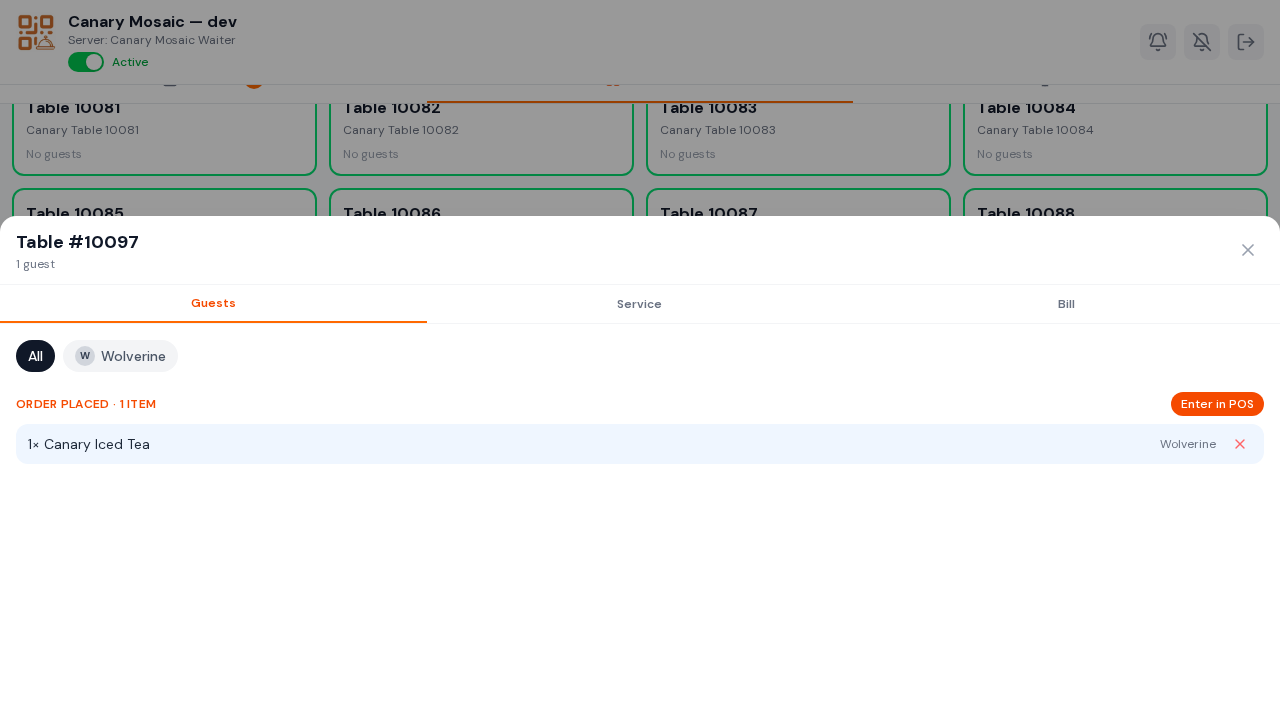
Task: Toggle the Active server switch
Action: pyautogui.click(x=86, y=62)
